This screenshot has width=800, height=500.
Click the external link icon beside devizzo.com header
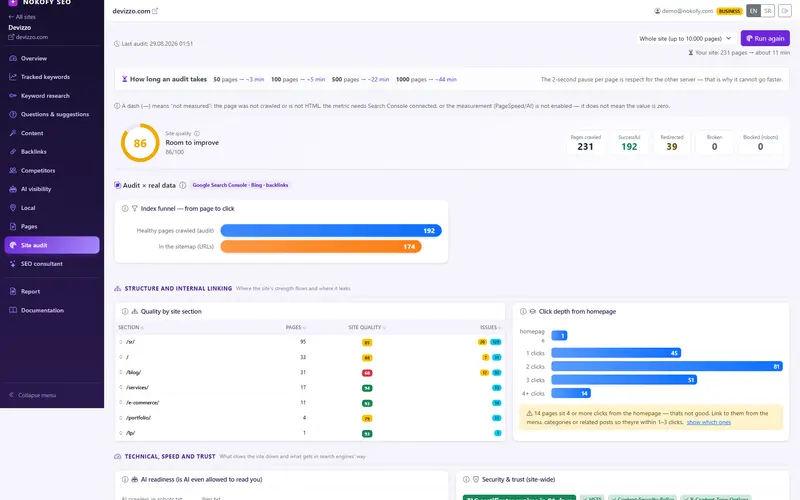155,11
